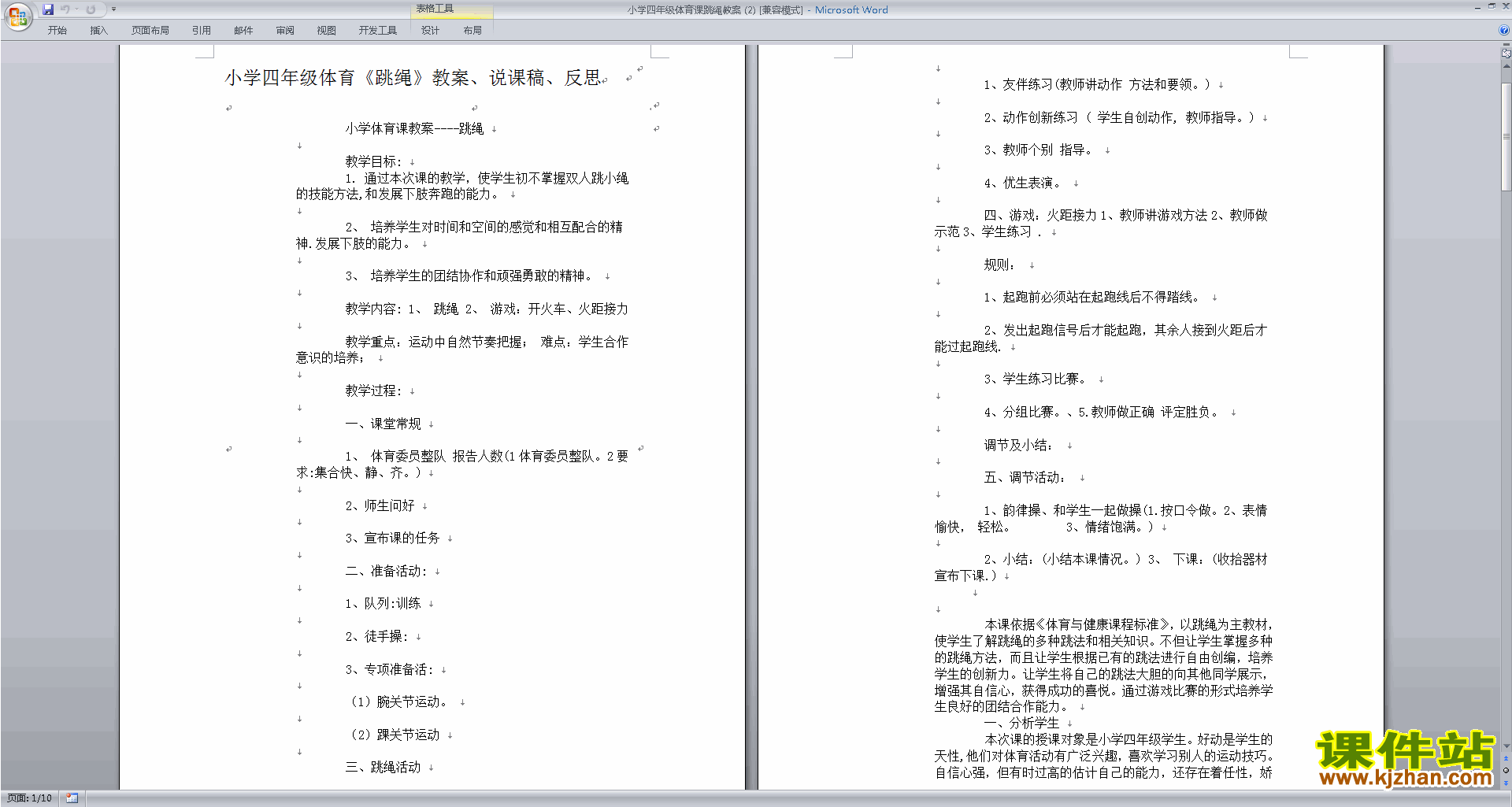Click the line 调节及小结：
The width and height of the screenshot is (1512, 807).
(x=1017, y=445)
